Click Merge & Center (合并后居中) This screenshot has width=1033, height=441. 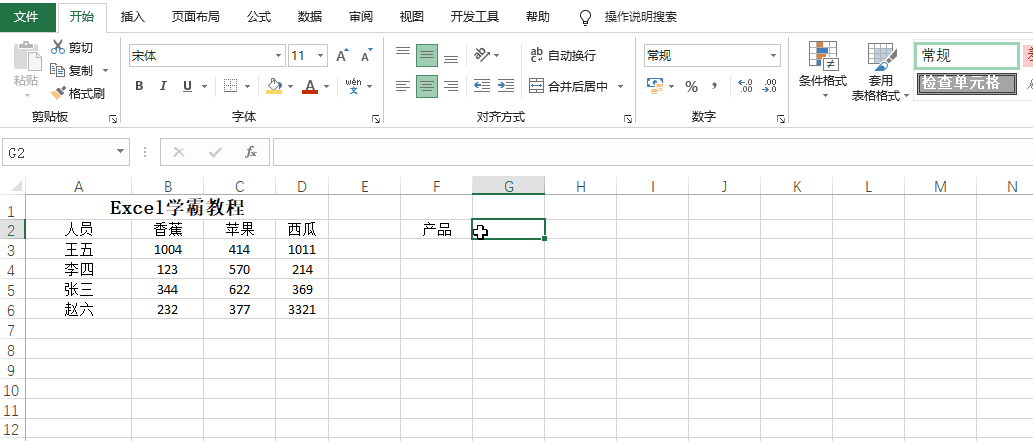click(569, 86)
